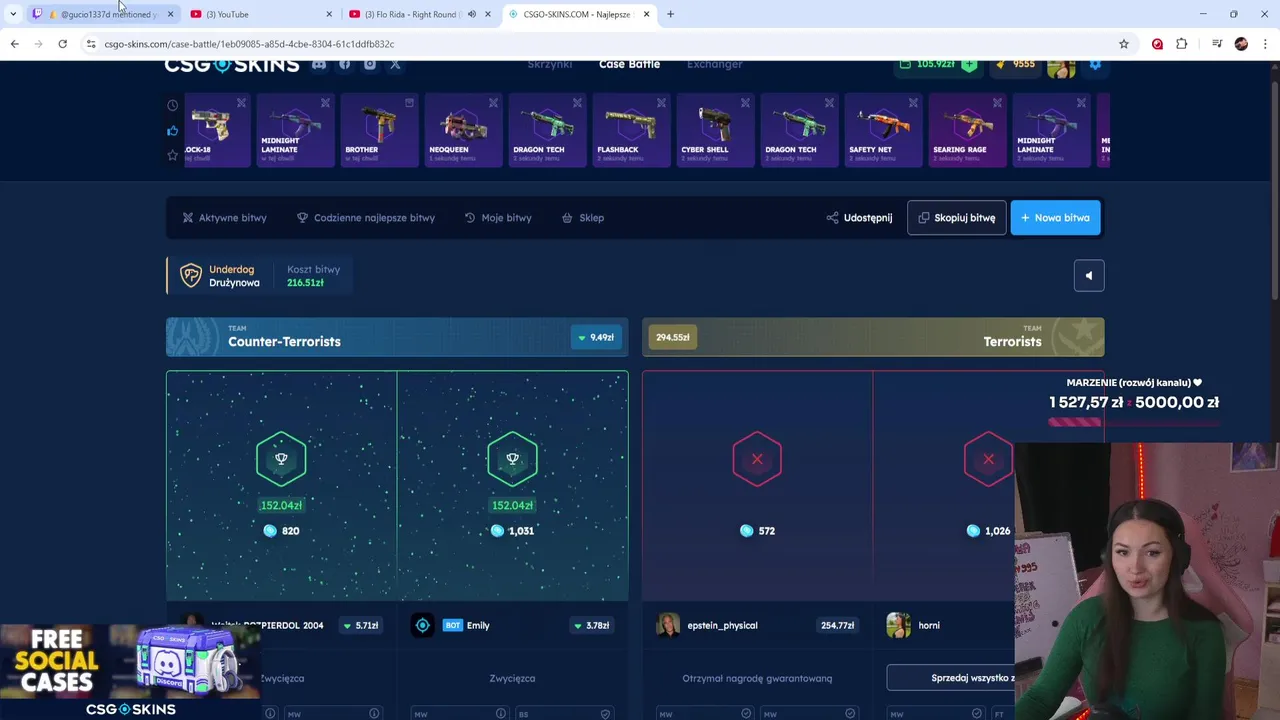1280x720 pixels.
Task: Click the Udostępnij share button
Action: tap(859, 218)
